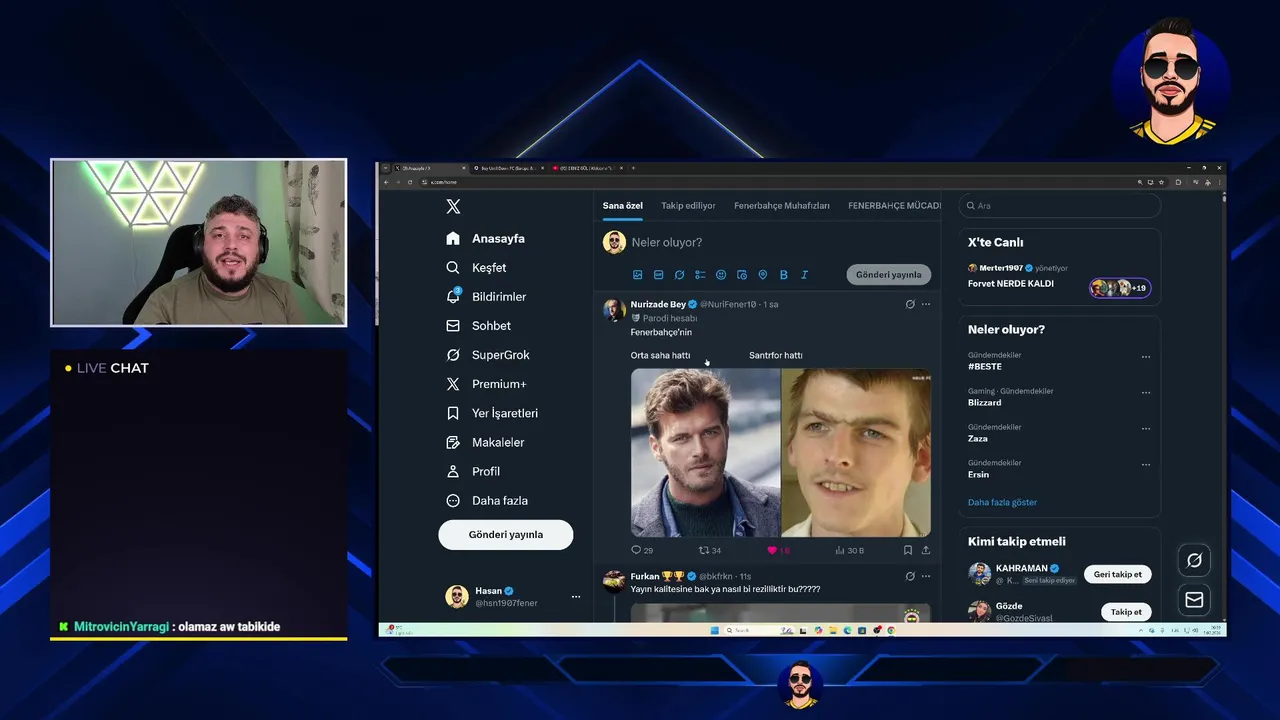Click the sidebar Gönderi yayınla button

(506, 535)
